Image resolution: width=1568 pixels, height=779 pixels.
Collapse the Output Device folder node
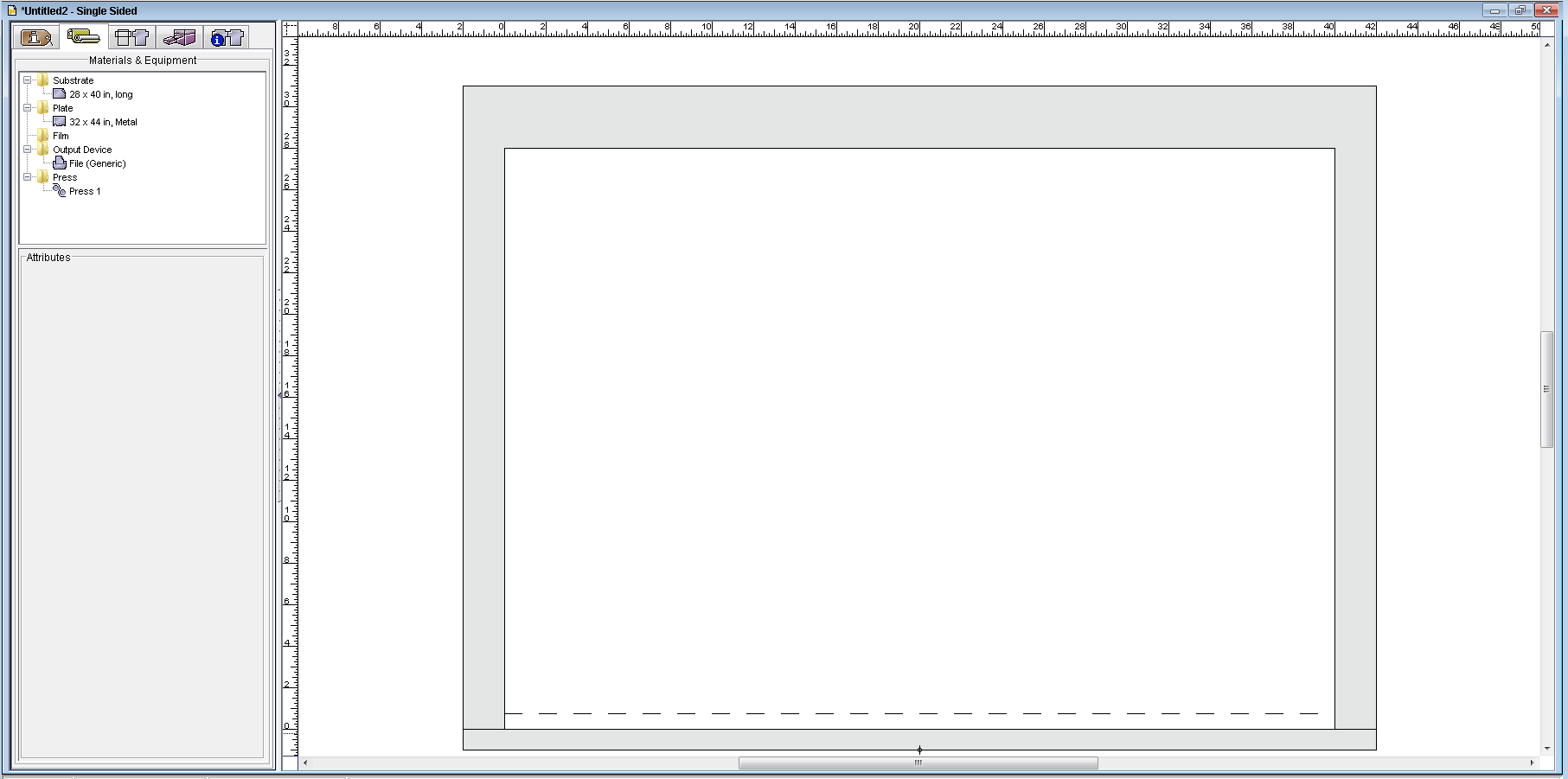(x=28, y=150)
